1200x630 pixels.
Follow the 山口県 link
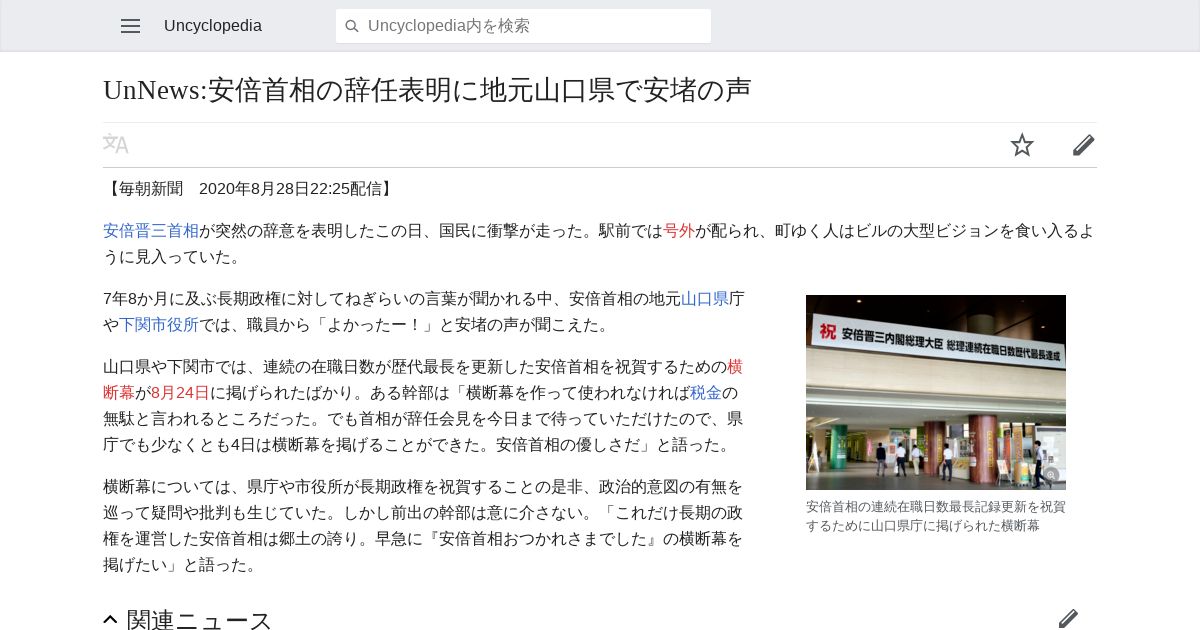705,299
